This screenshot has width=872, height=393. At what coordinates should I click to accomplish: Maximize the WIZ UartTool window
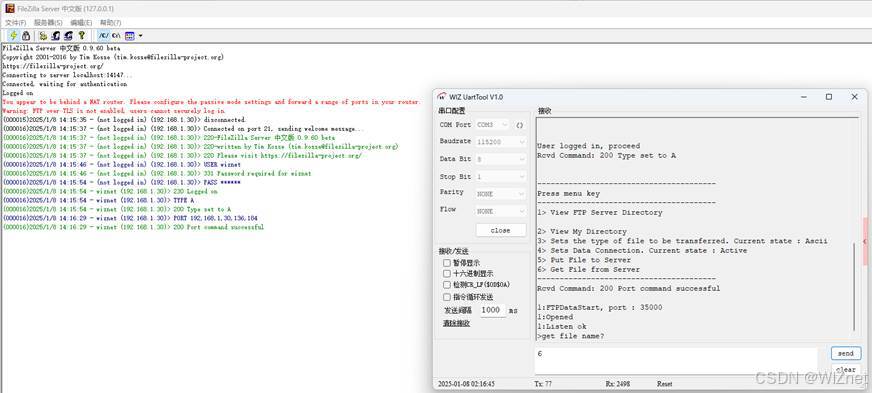coord(829,97)
